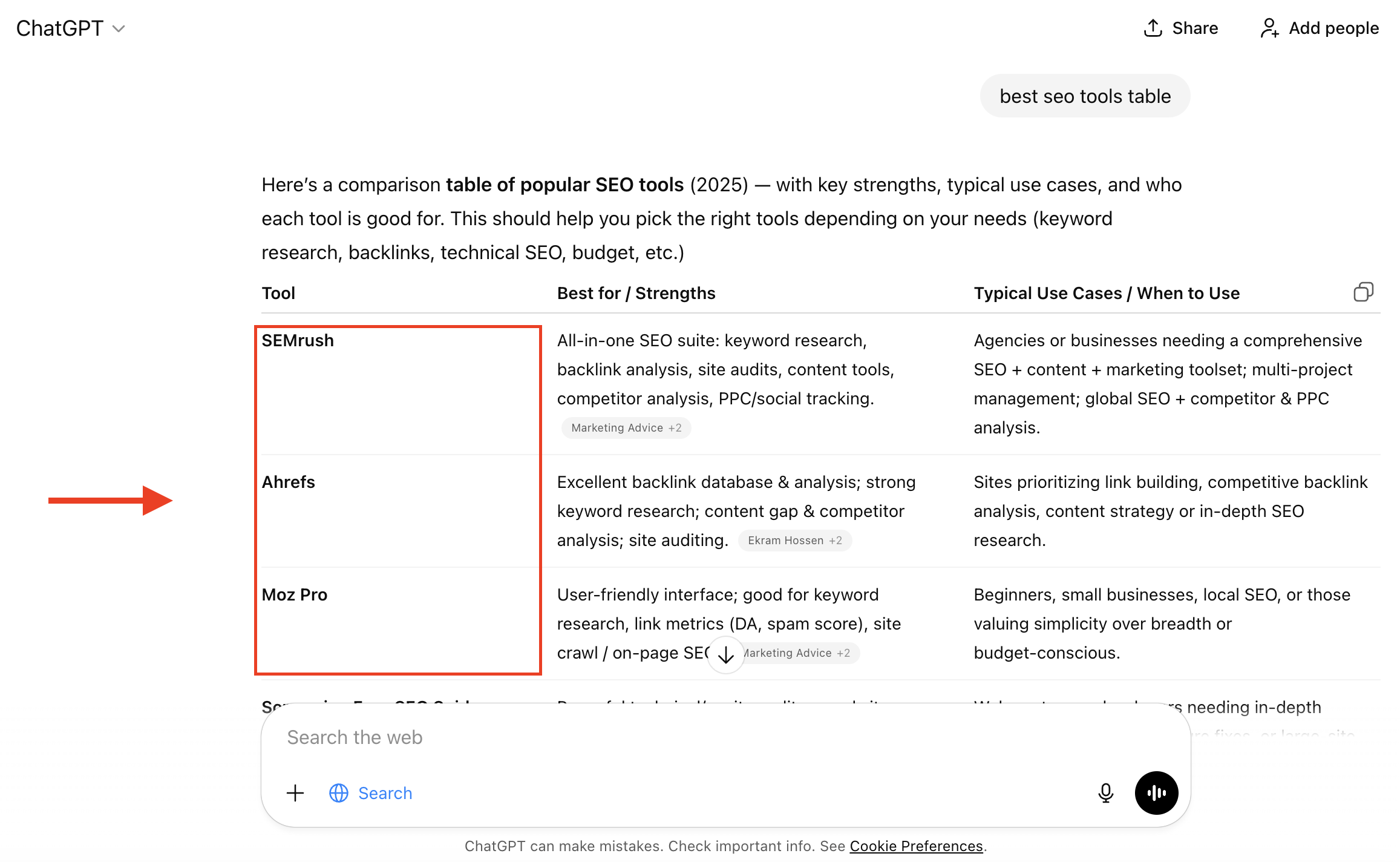Activate the dictation microphone icon

click(x=1105, y=792)
